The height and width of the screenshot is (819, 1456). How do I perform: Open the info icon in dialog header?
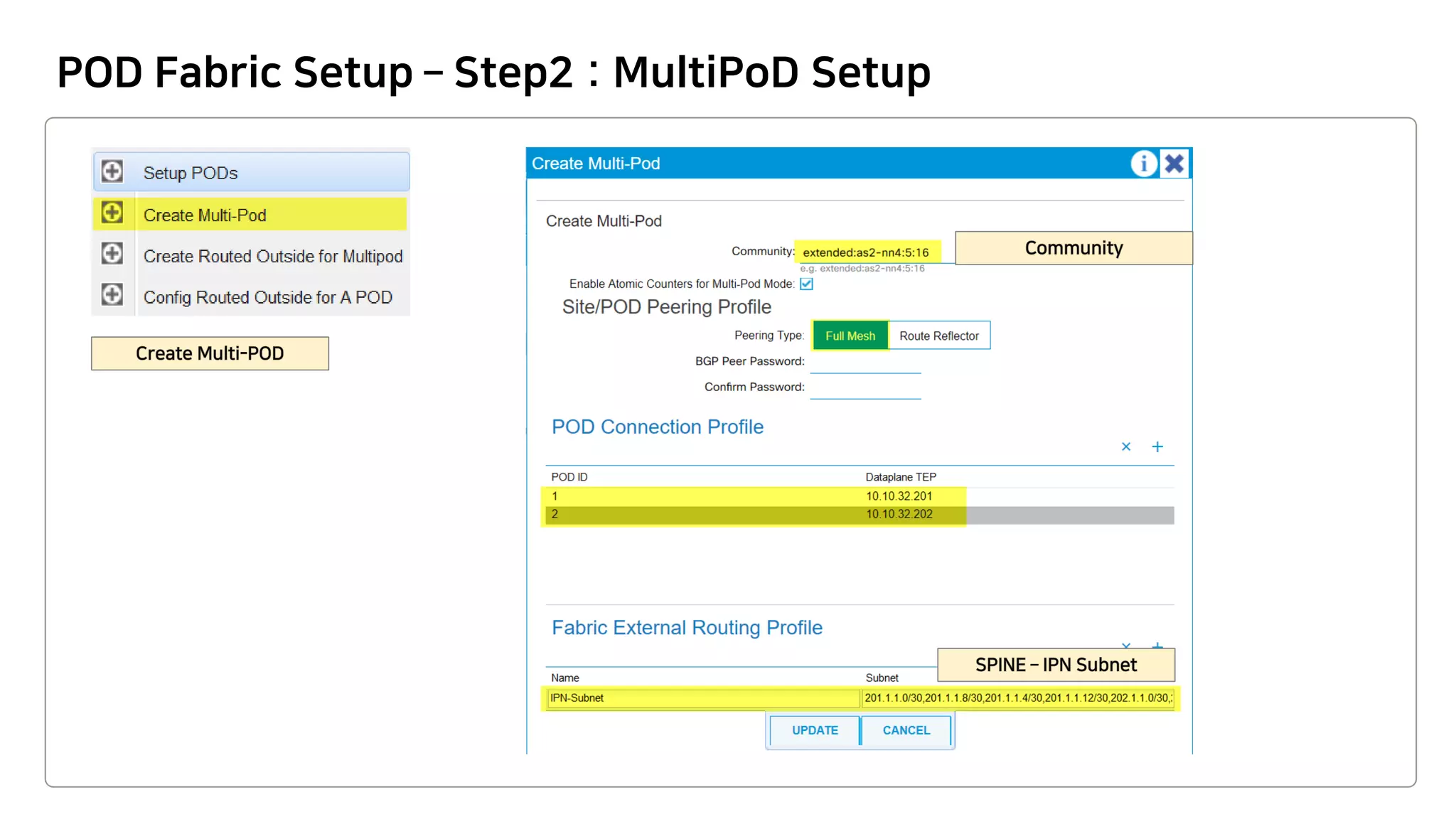coord(1143,164)
